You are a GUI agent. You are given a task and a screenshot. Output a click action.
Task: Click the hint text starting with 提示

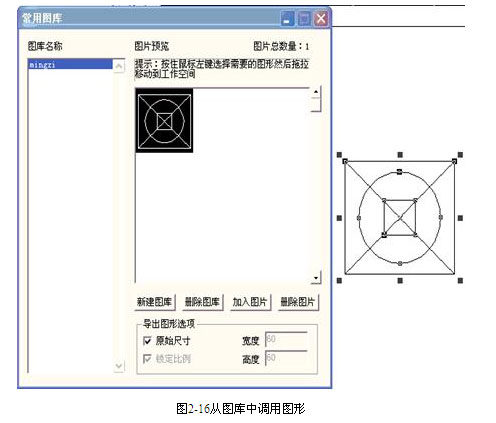[x=222, y=69]
